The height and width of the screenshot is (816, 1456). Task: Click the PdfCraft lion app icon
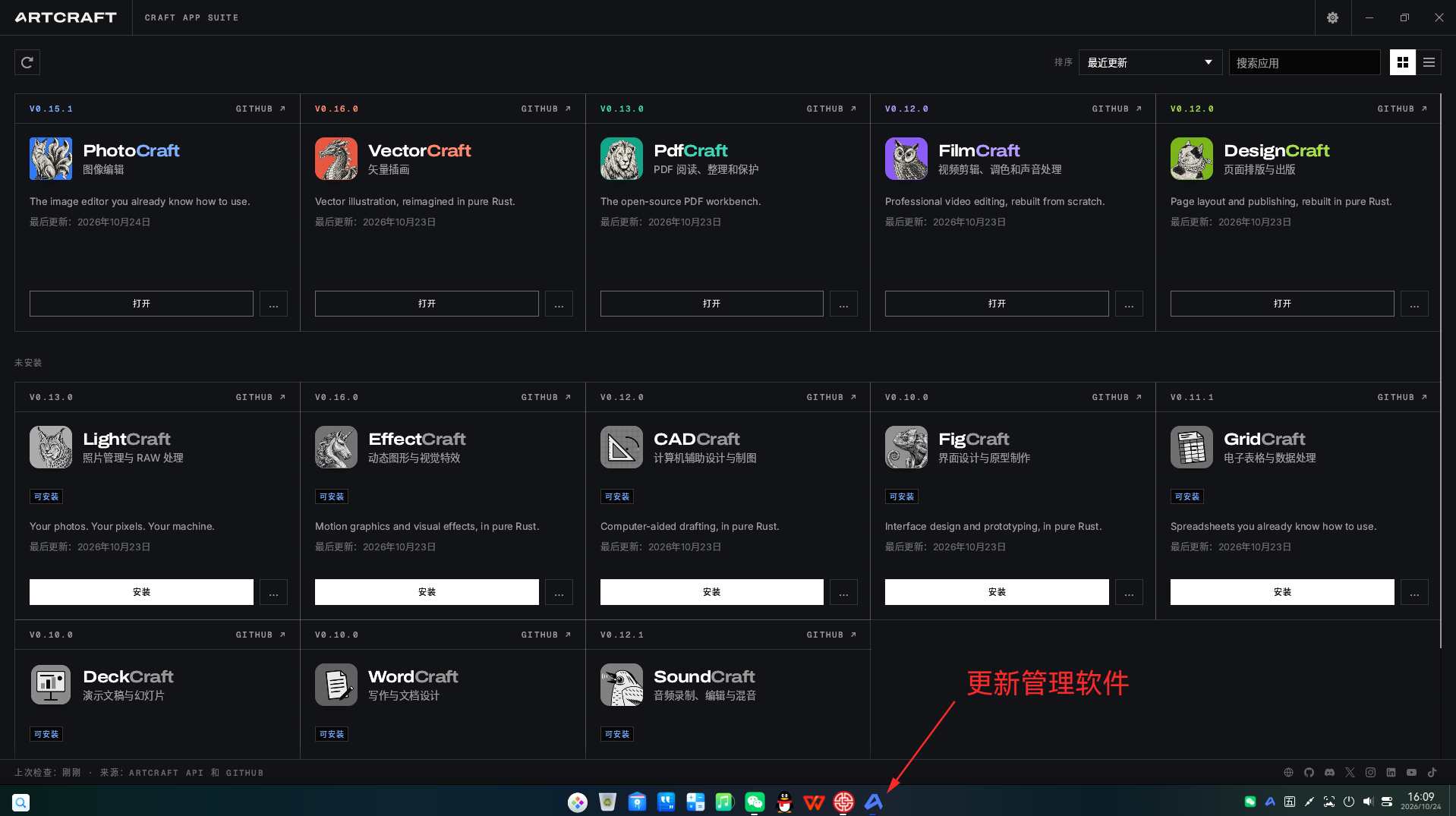pyautogui.click(x=622, y=159)
